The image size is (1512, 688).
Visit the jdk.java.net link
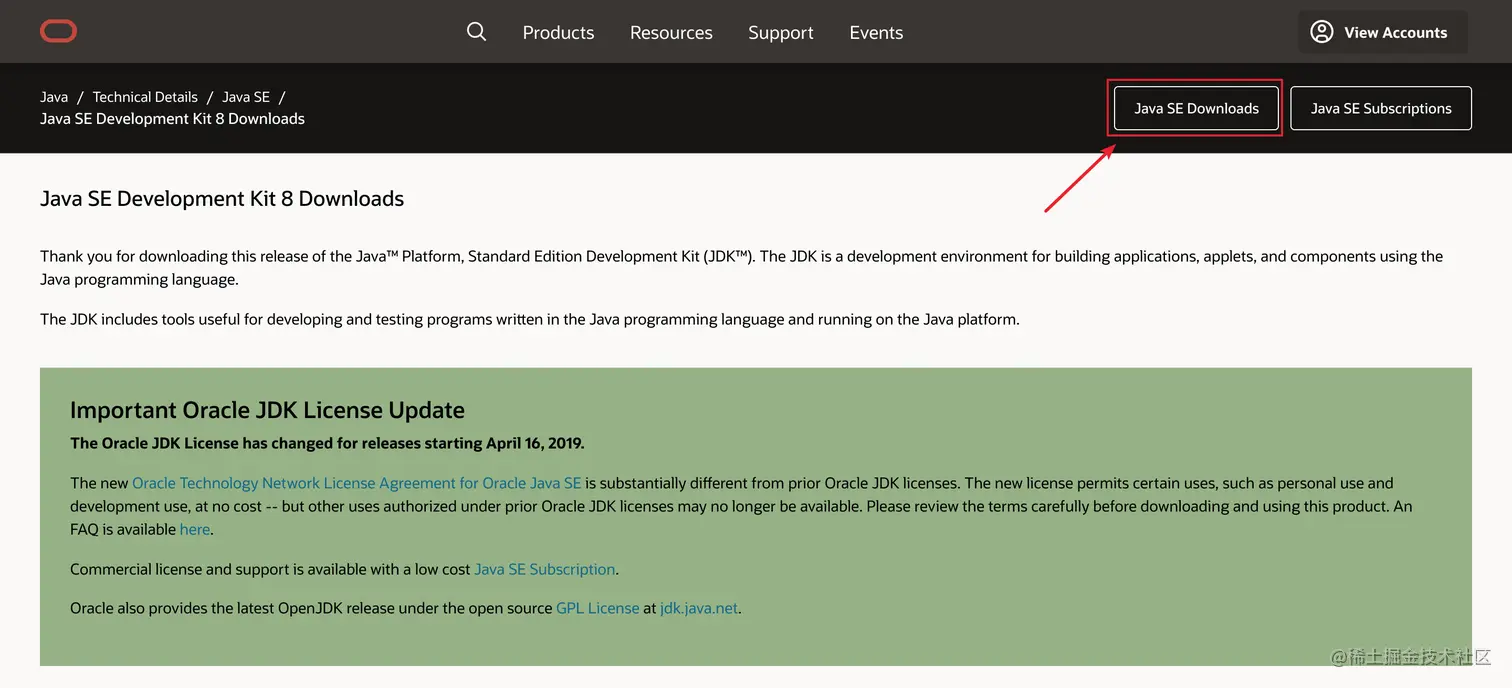(699, 608)
